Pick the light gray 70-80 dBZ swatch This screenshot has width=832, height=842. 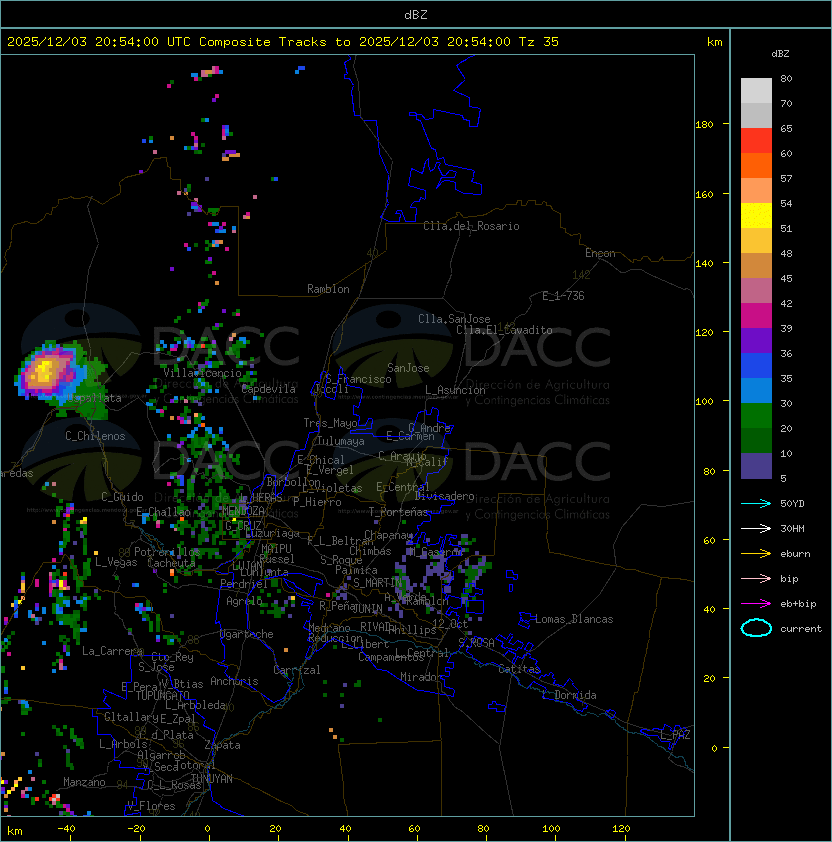point(756,91)
